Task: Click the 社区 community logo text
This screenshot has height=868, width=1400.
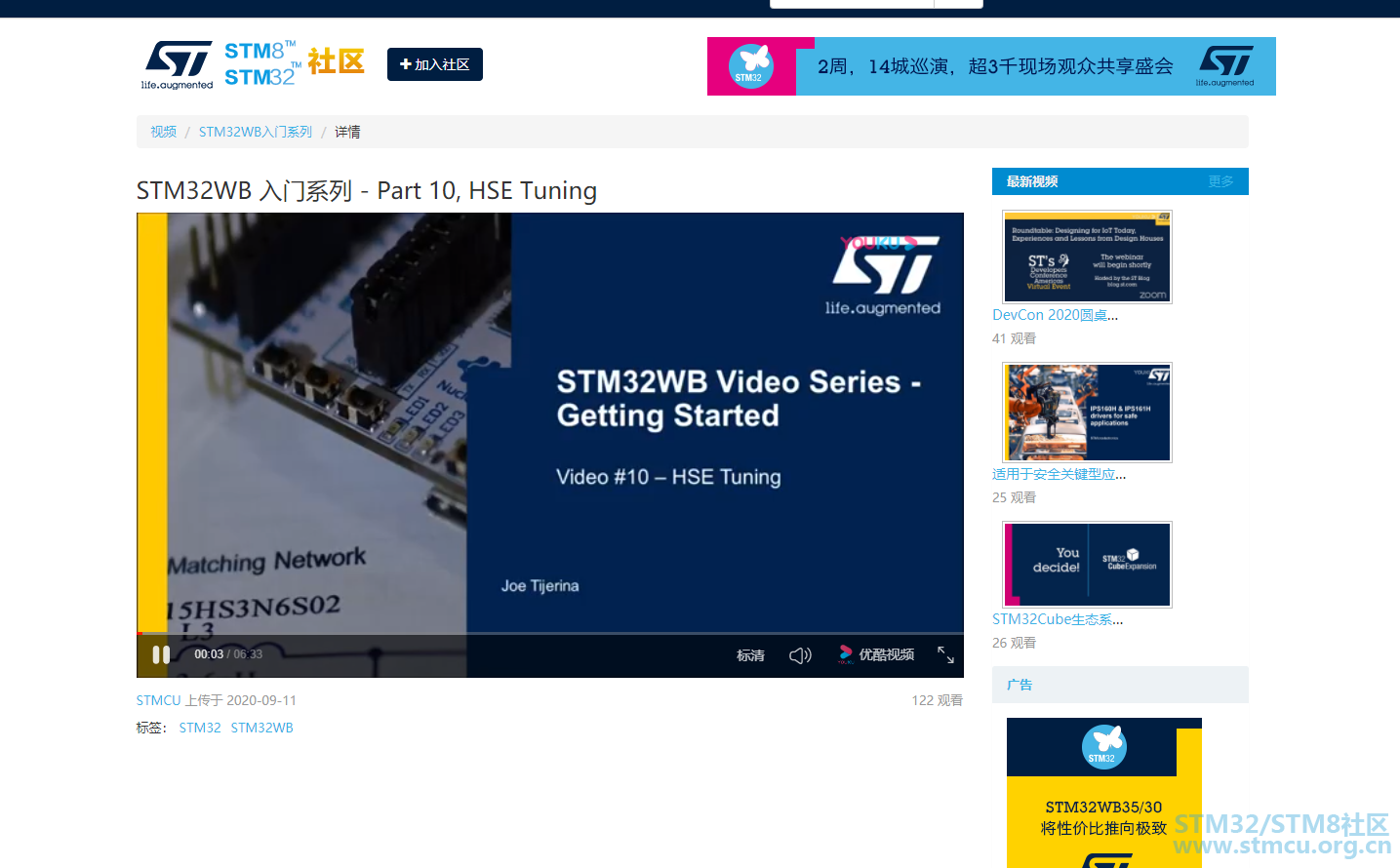Action: click(337, 62)
